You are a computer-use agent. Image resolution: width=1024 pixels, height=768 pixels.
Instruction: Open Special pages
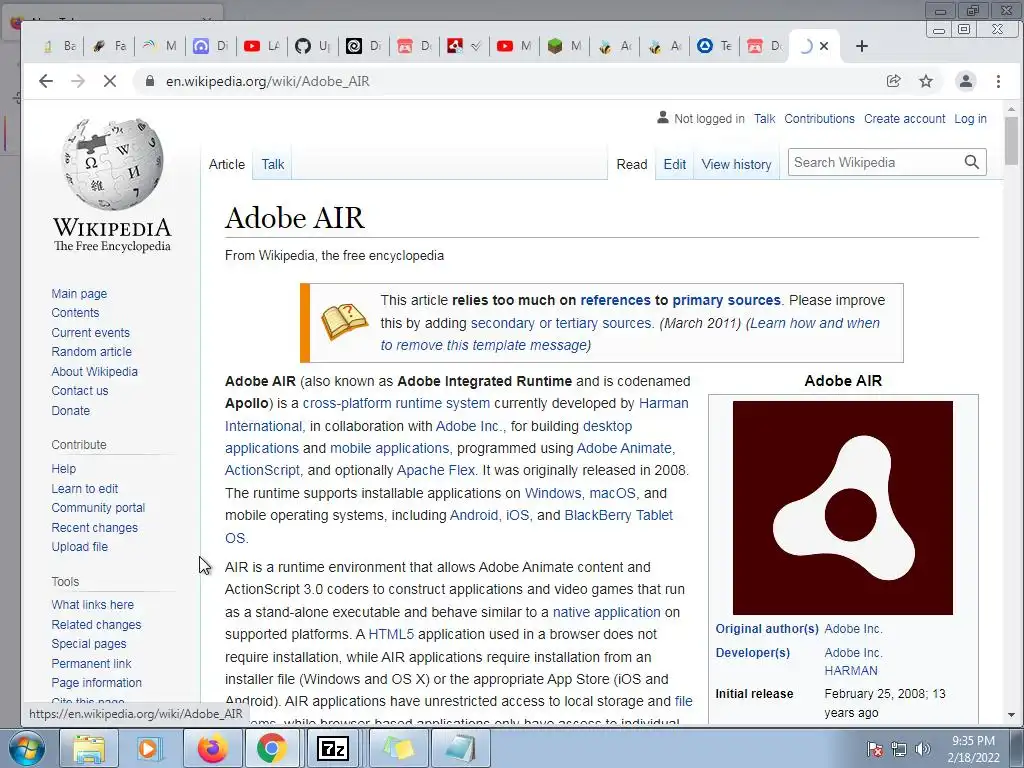89,644
